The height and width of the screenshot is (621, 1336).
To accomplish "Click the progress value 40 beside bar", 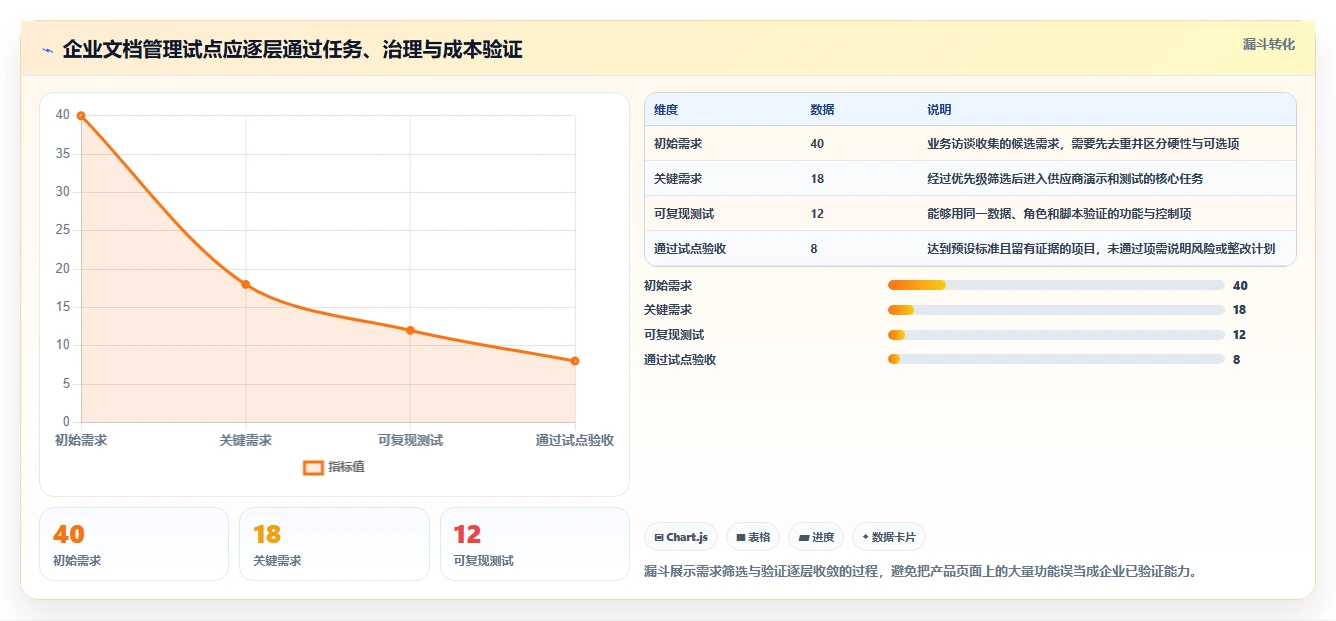I will click(x=1240, y=286).
